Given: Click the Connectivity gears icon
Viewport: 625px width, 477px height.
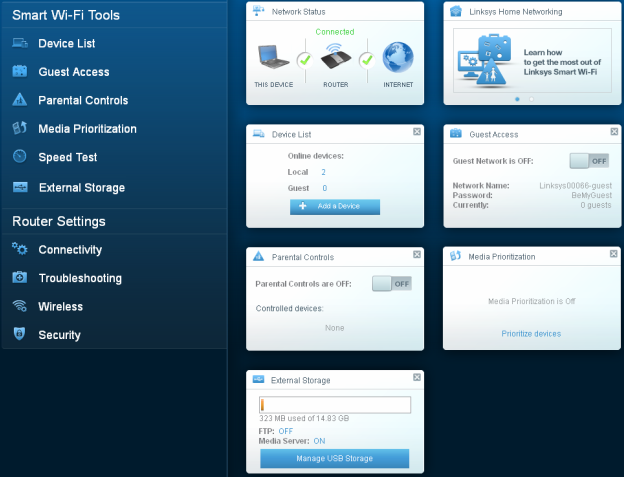Looking at the screenshot, I should (x=20, y=249).
